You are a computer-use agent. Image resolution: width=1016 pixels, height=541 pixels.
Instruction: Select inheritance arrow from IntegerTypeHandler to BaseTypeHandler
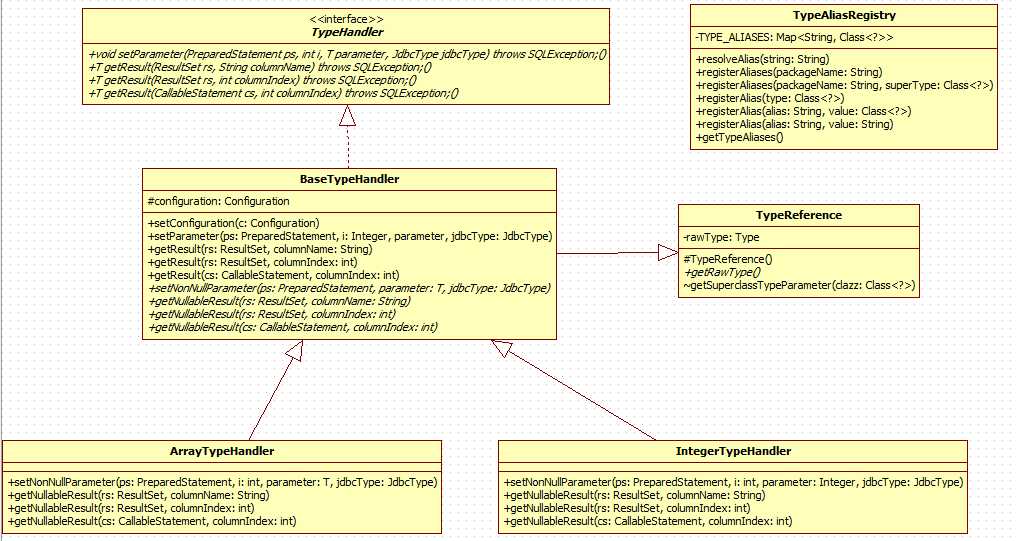point(574,390)
